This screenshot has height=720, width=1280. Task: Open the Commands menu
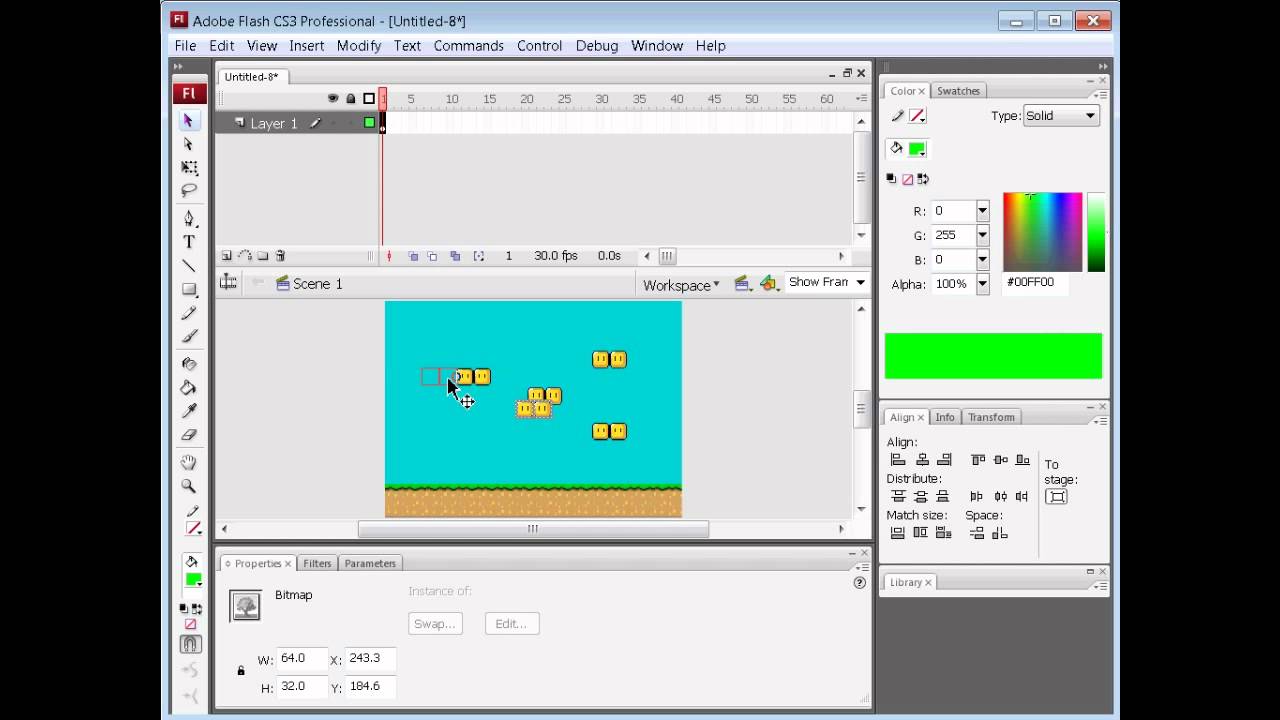[x=469, y=46]
